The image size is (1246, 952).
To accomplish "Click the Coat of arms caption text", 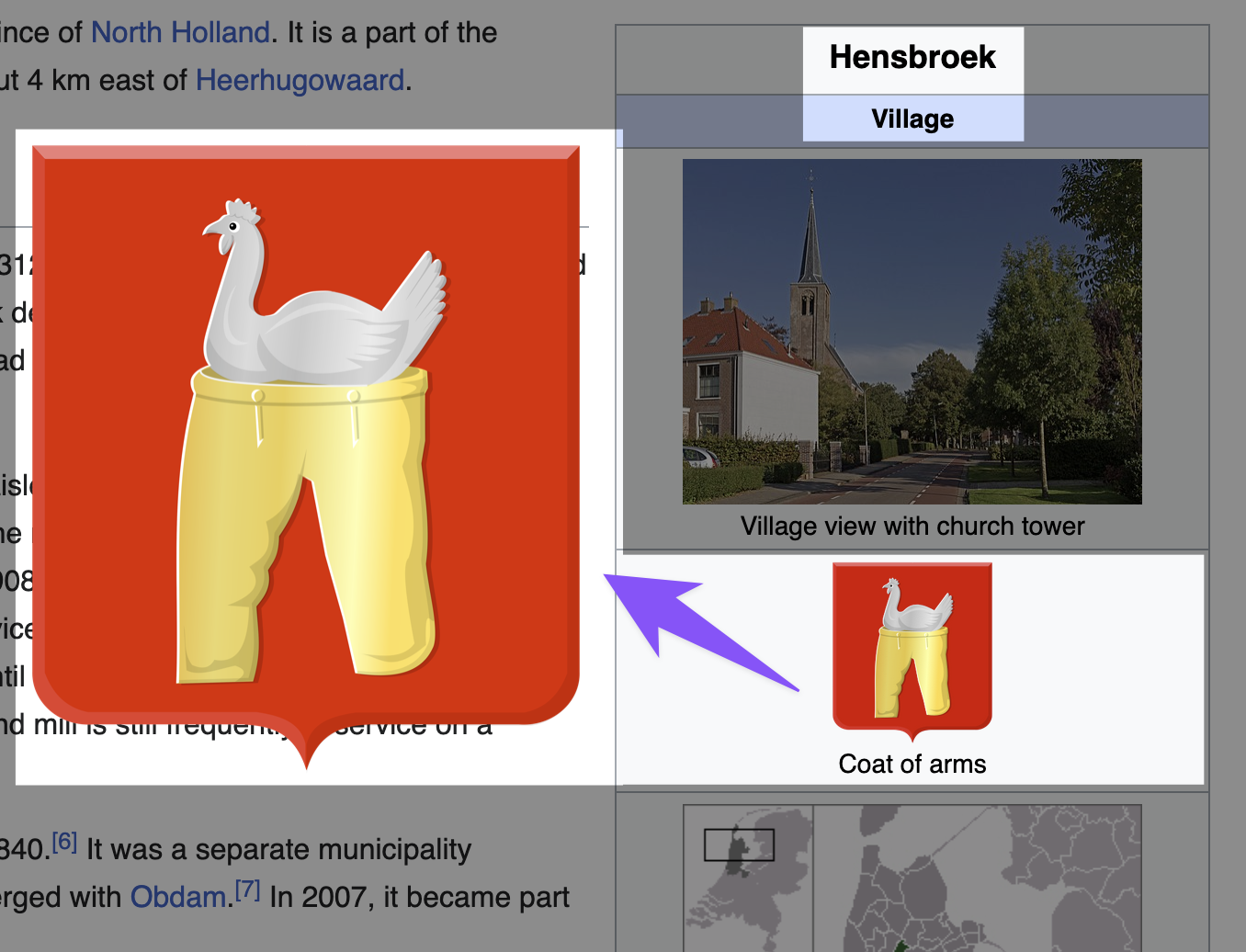I will [x=911, y=763].
